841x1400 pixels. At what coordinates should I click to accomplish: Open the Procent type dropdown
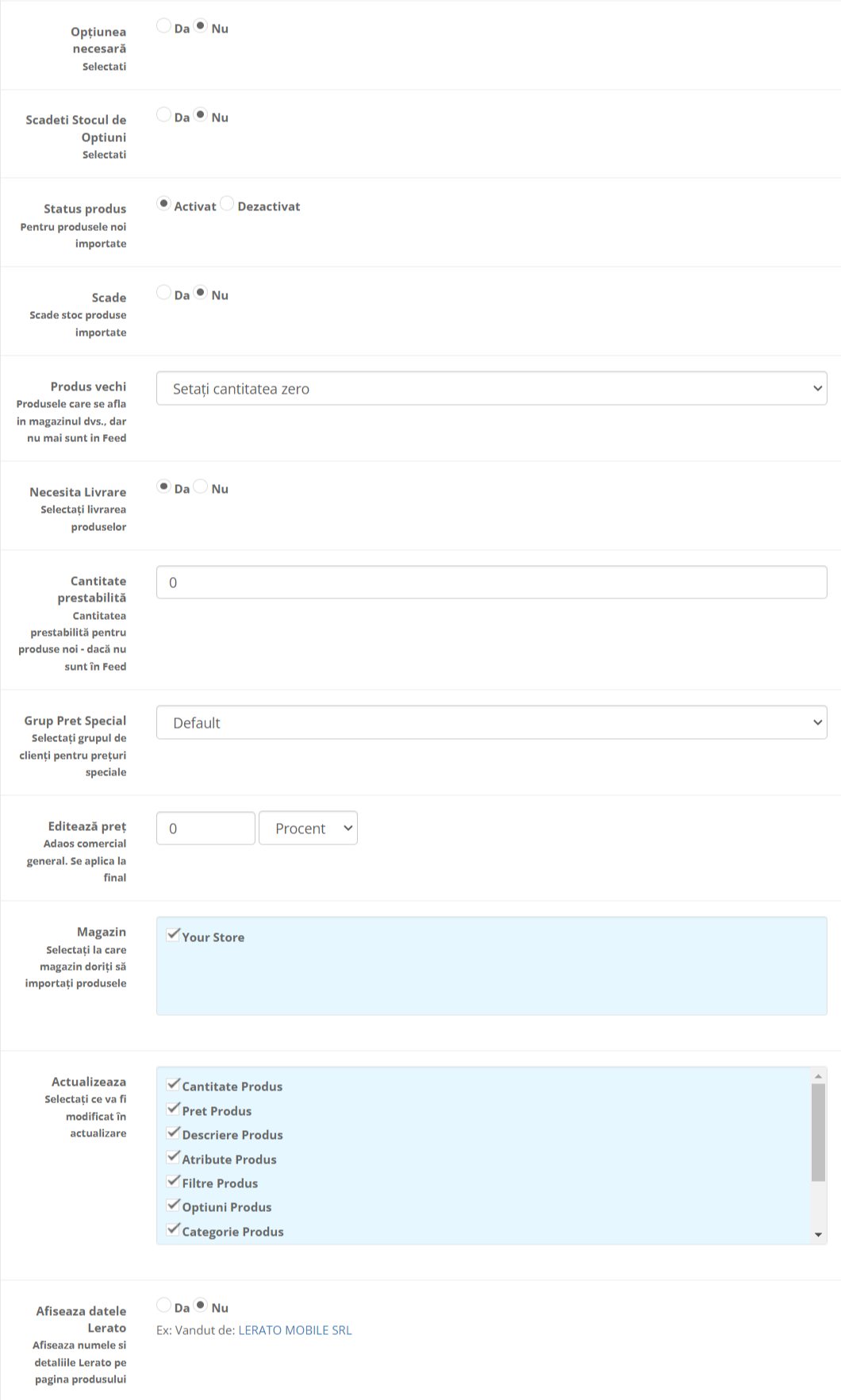[x=308, y=829]
